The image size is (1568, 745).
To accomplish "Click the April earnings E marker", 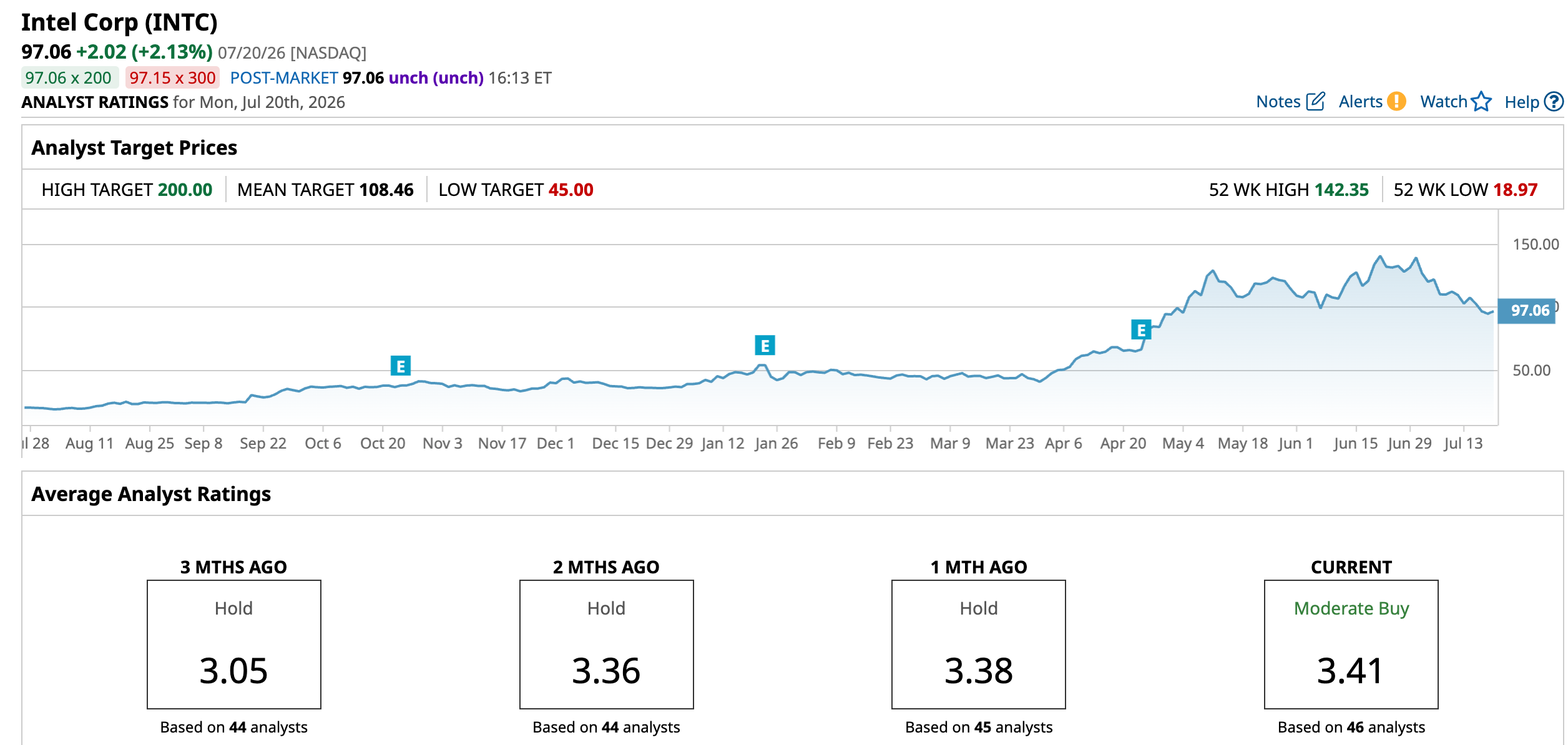I will [x=1141, y=329].
